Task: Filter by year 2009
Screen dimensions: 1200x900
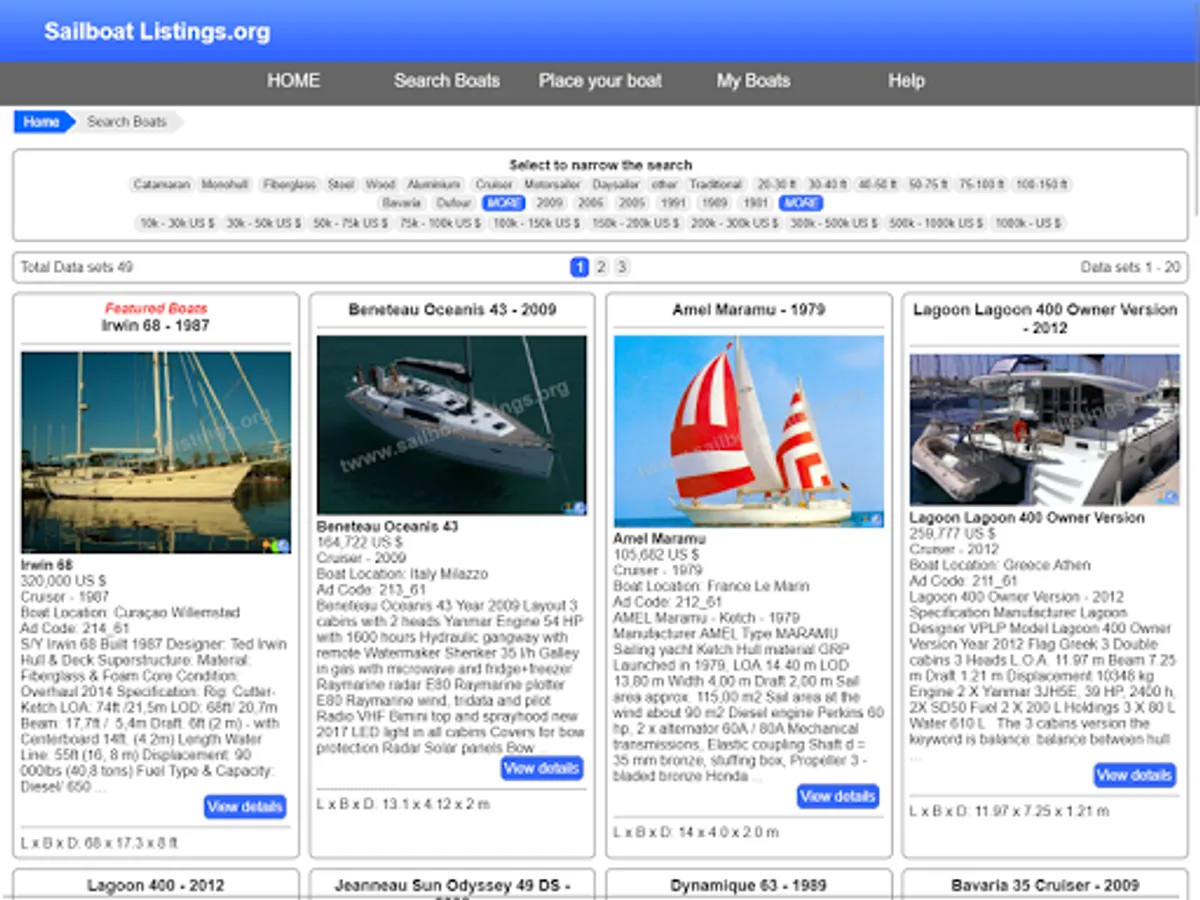Action: point(550,203)
